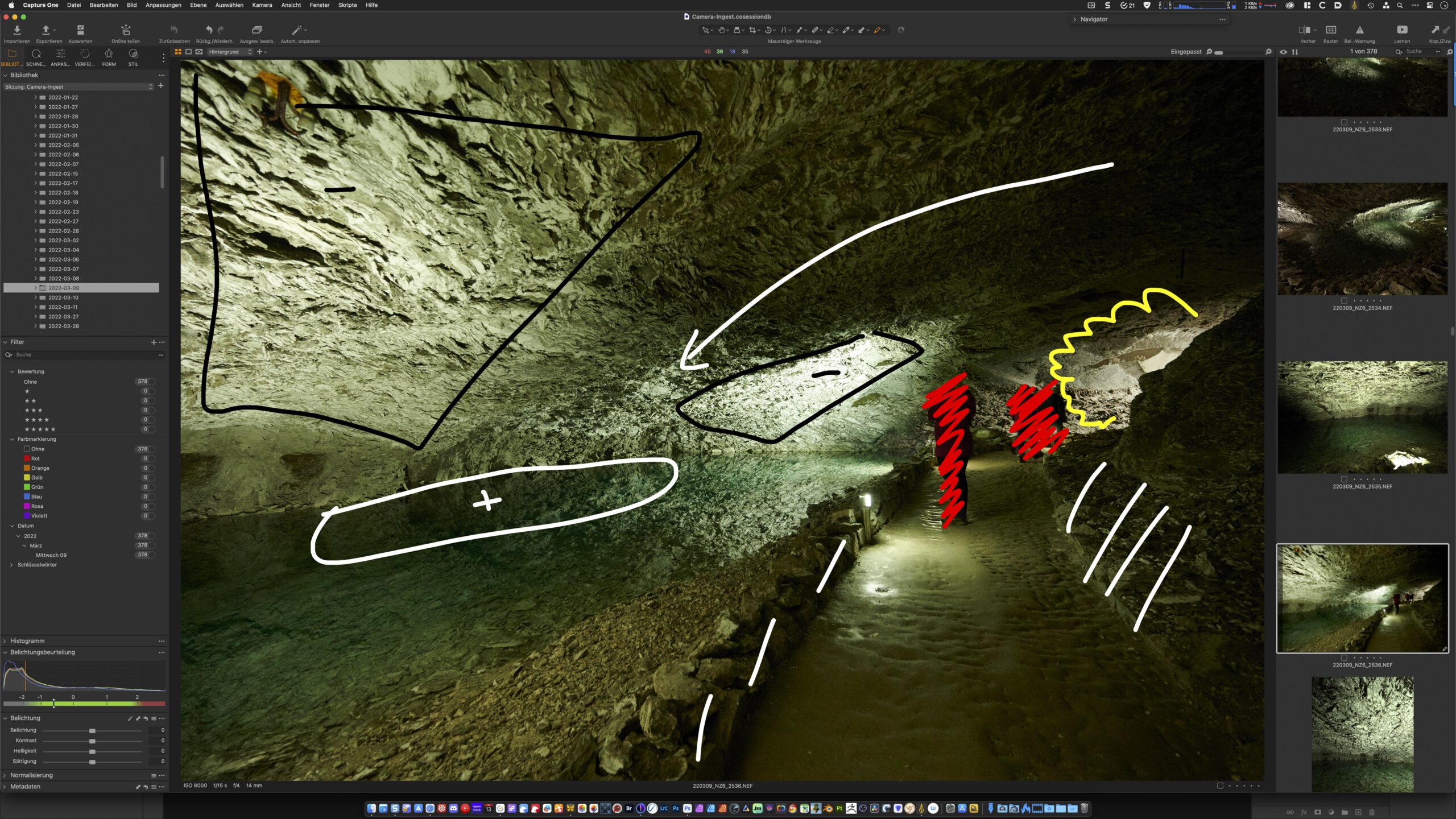Expand the 2022-03-10 folder
Viewport: 1456px width, 819px height.
[x=35, y=297]
